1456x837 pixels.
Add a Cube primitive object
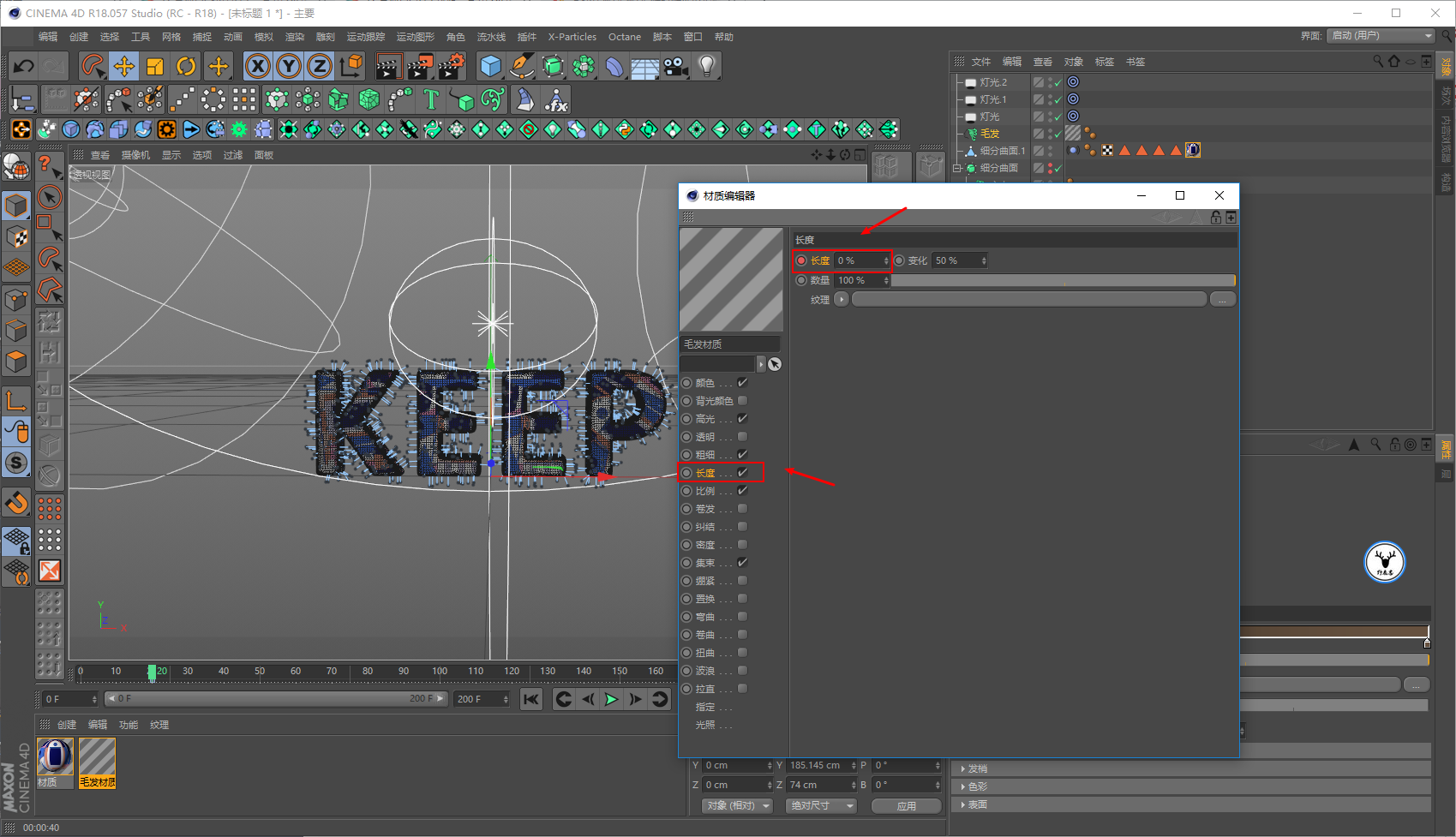click(490, 66)
